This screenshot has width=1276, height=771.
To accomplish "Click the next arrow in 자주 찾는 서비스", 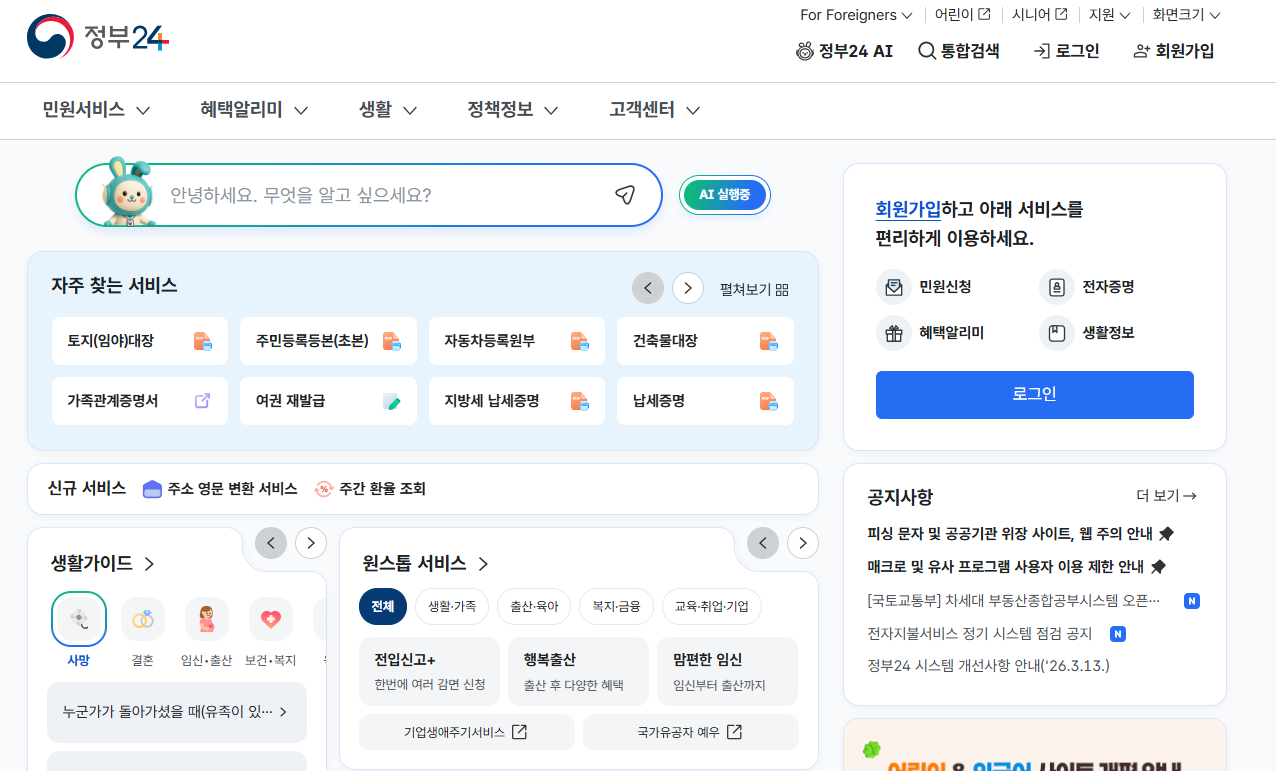I will [x=687, y=288].
